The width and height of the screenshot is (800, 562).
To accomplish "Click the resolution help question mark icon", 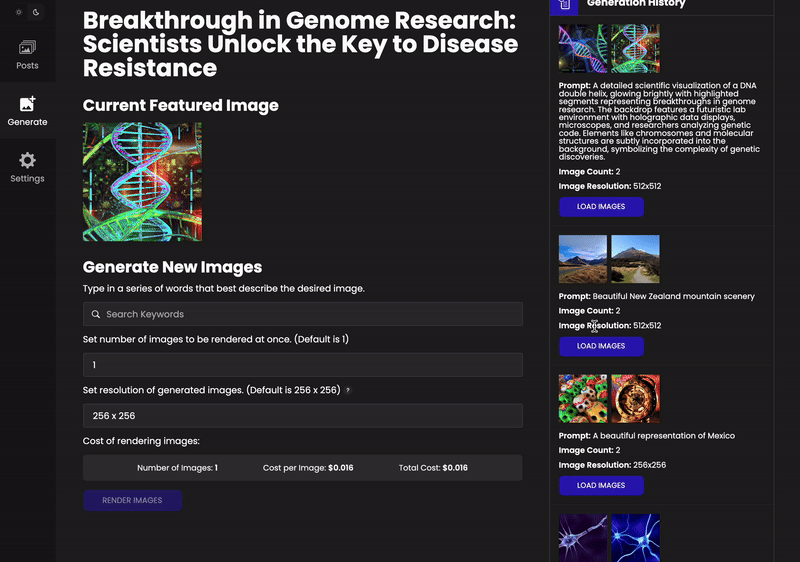I will [x=348, y=390].
